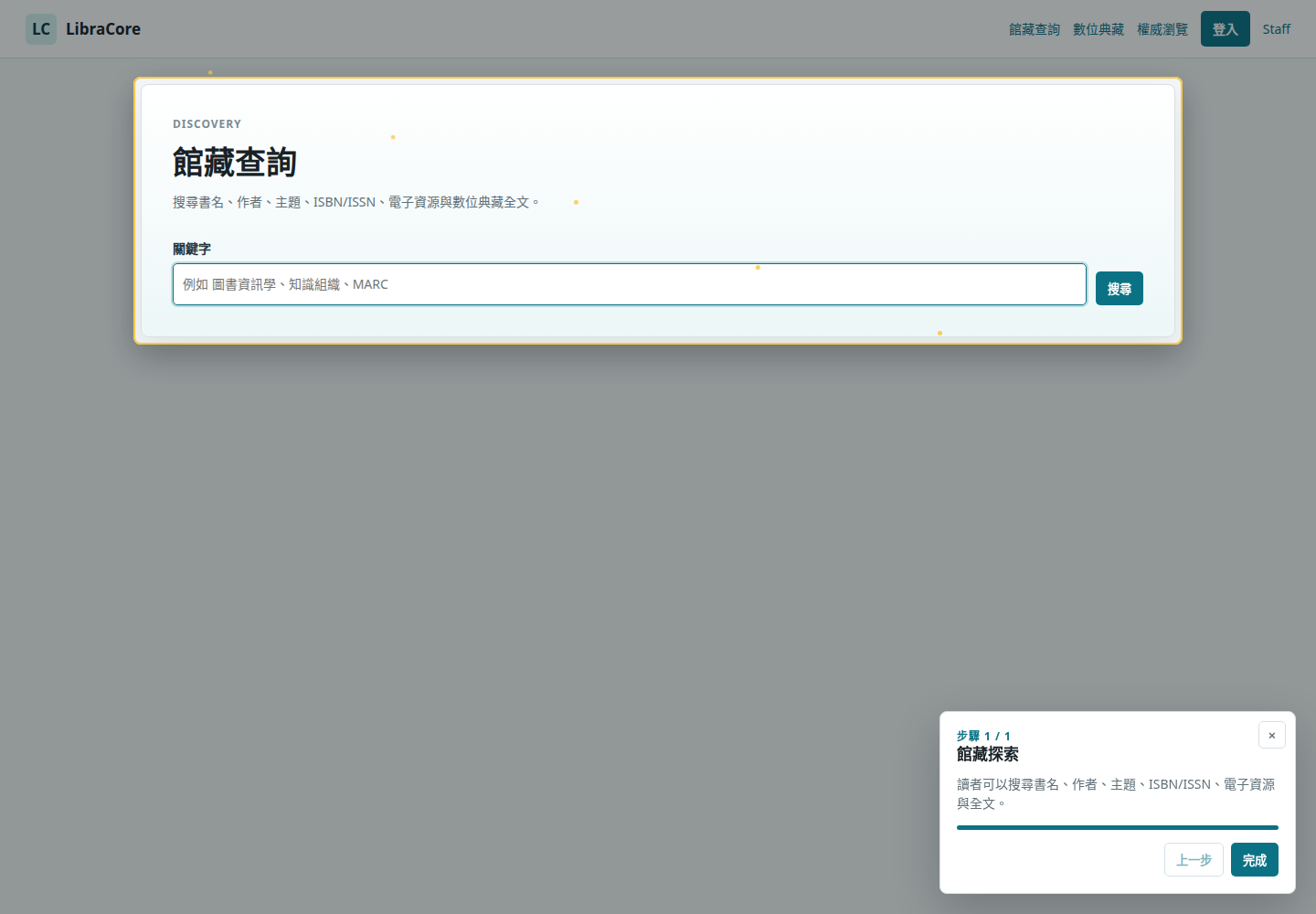Go to 館藏查詢 in top navigation
The image size is (1316, 914).
pyautogui.click(x=1035, y=29)
